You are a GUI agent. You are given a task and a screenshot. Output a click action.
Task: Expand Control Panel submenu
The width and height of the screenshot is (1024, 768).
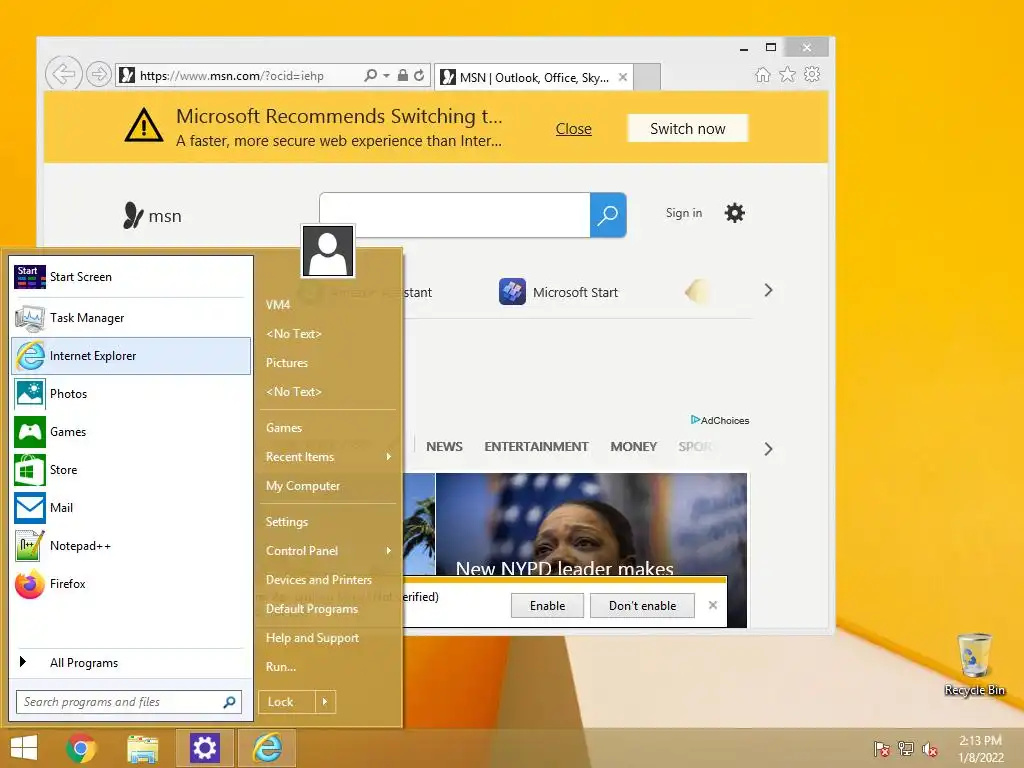click(328, 551)
